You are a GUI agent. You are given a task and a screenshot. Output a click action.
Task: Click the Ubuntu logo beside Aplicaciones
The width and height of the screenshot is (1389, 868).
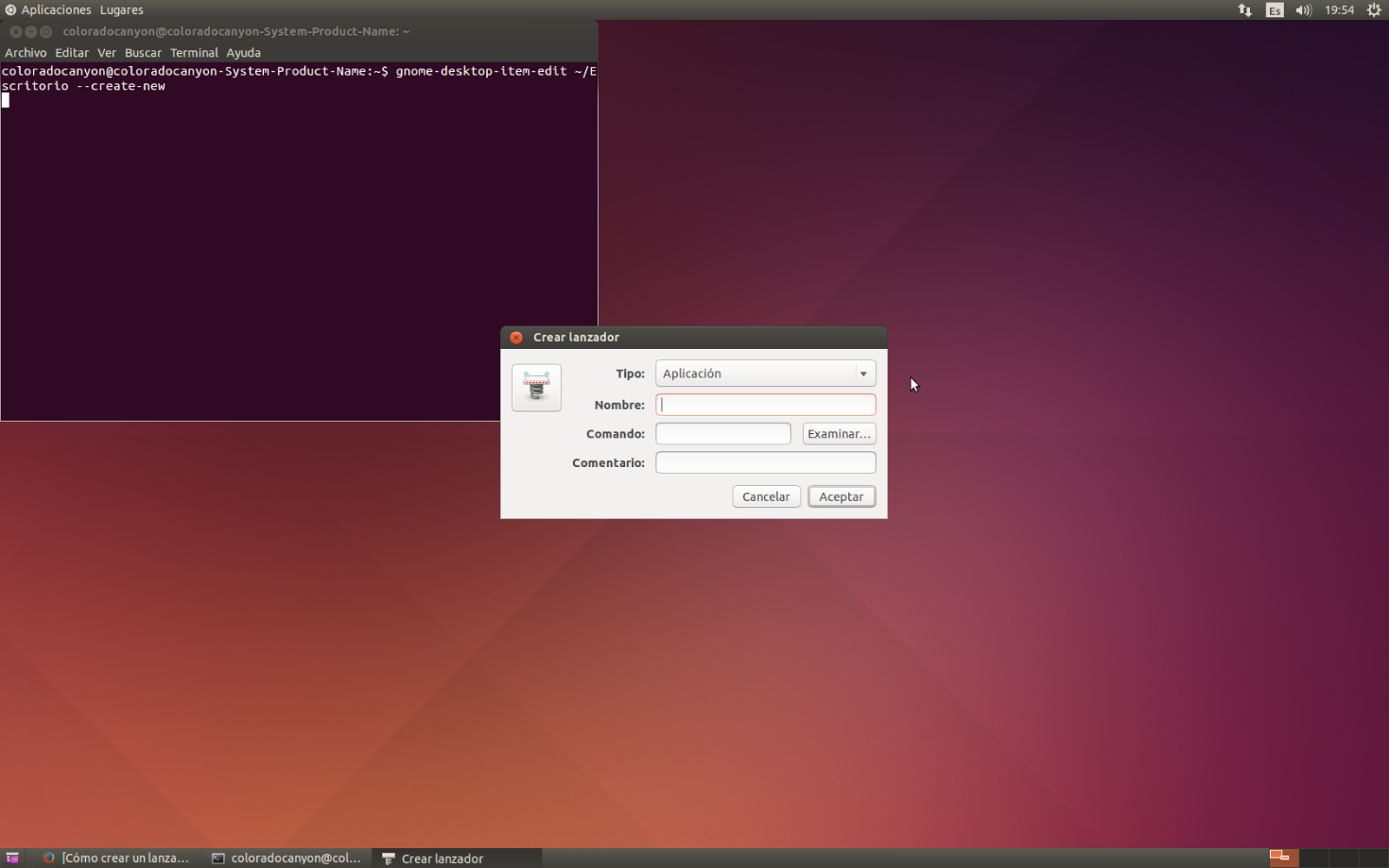(10, 10)
